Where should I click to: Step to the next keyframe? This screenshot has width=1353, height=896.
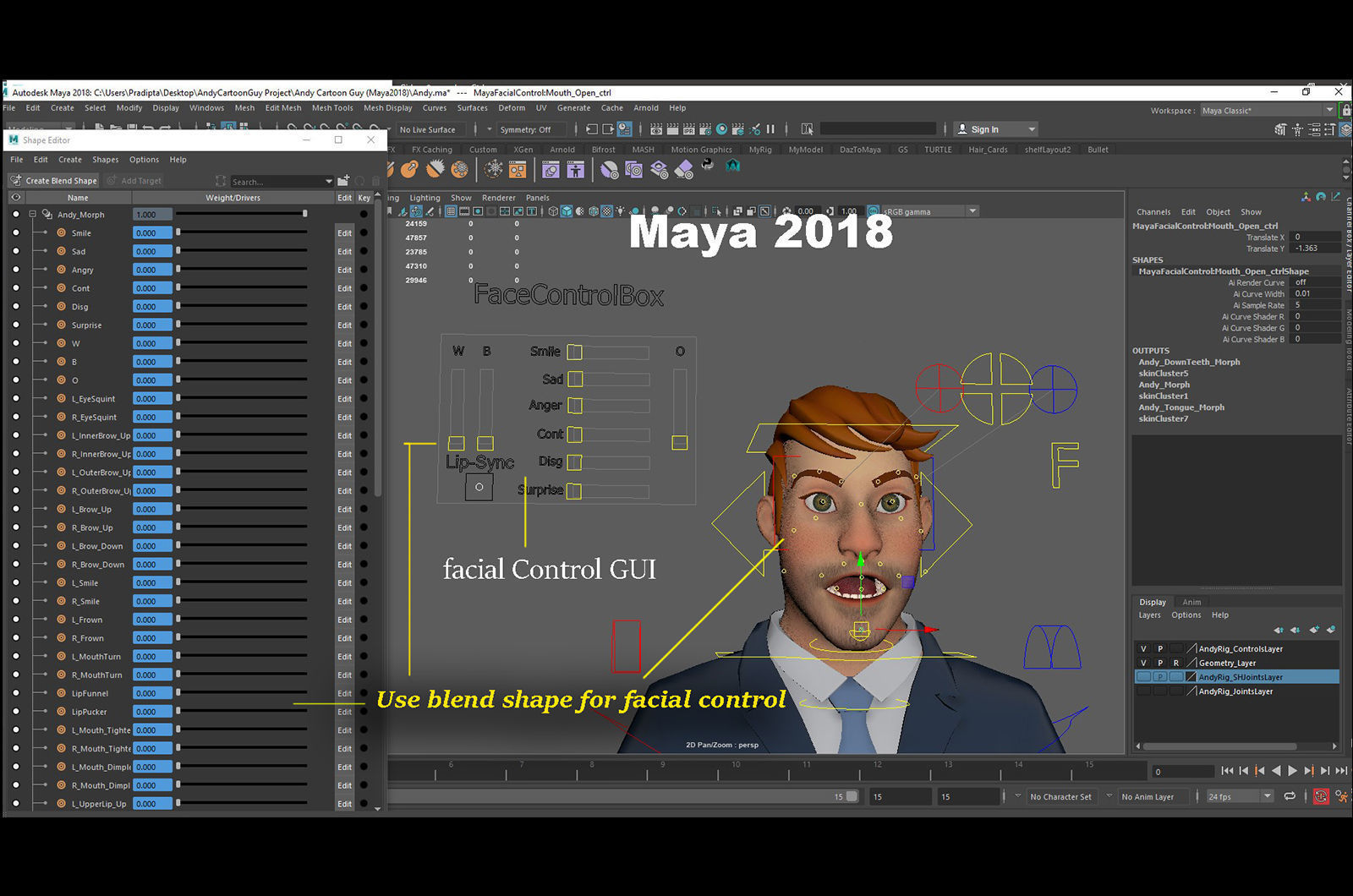click(x=1309, y=770)
